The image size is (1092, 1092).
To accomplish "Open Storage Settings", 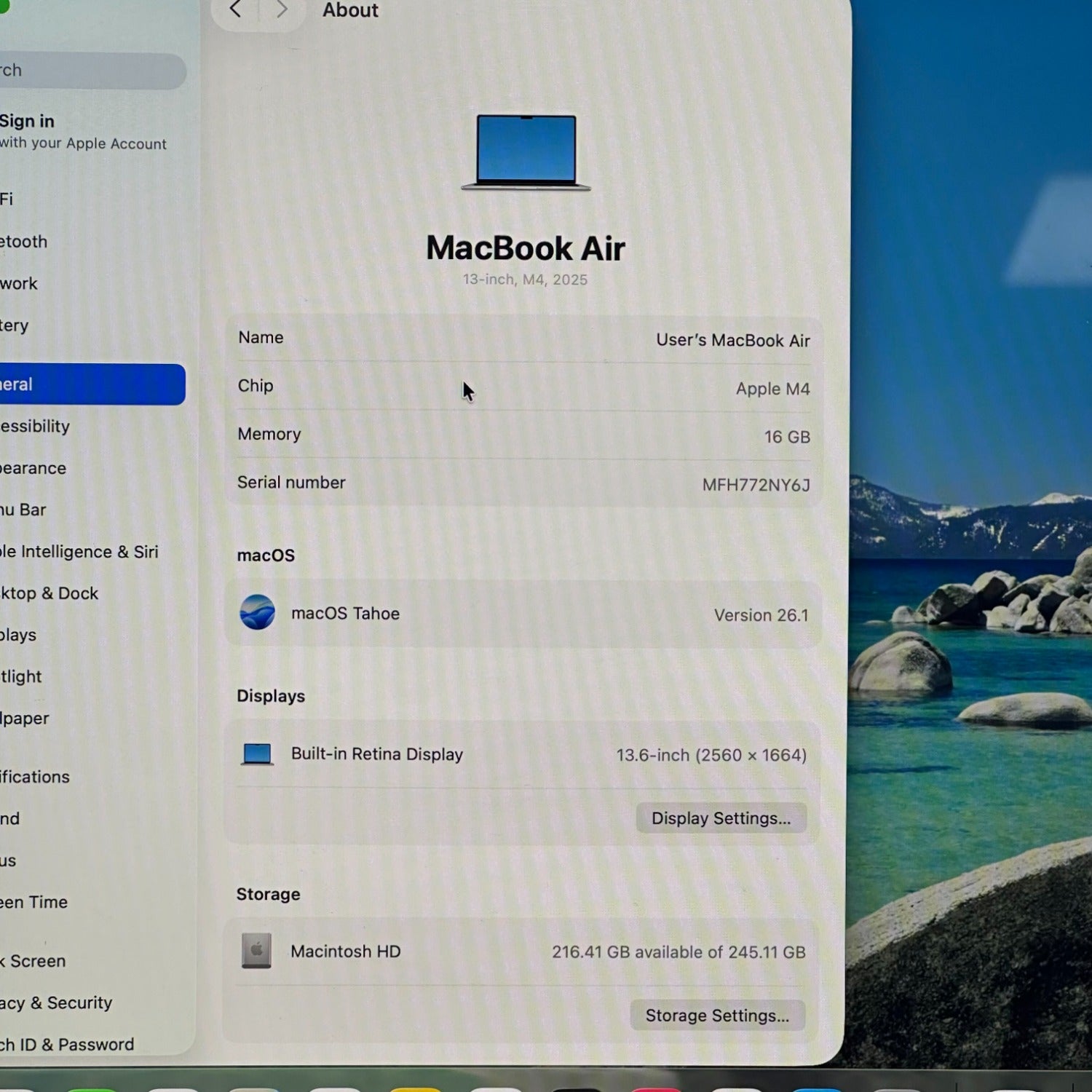I will click(717, 1016).
